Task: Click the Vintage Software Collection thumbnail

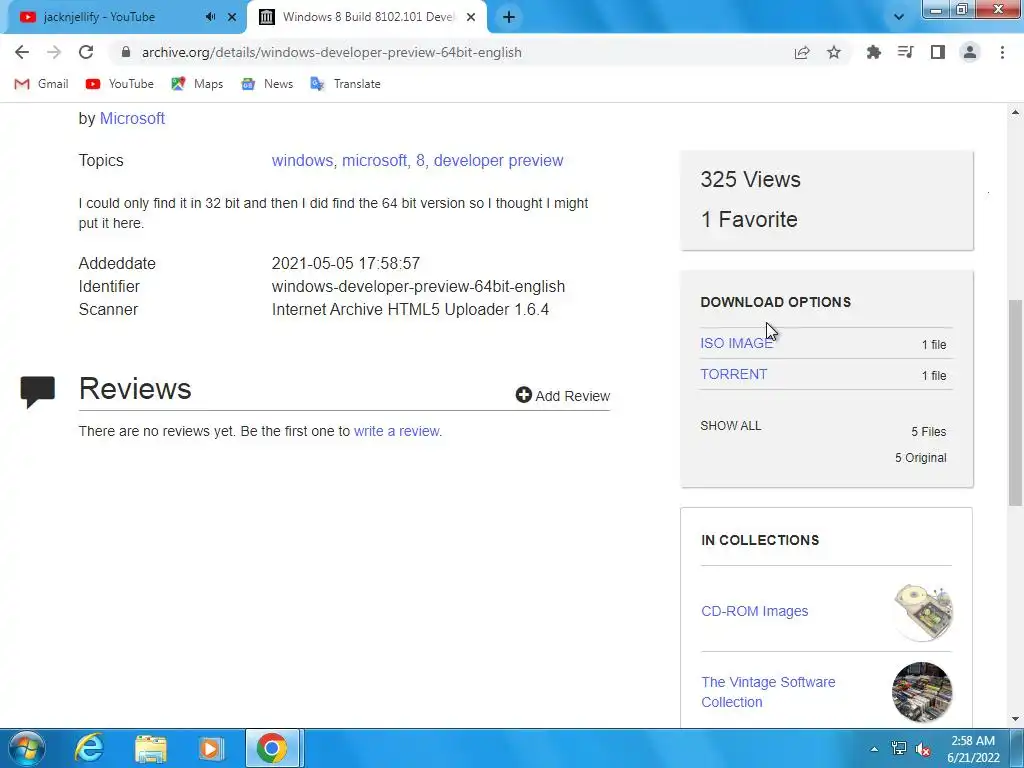Action: (x=922, y=692)
